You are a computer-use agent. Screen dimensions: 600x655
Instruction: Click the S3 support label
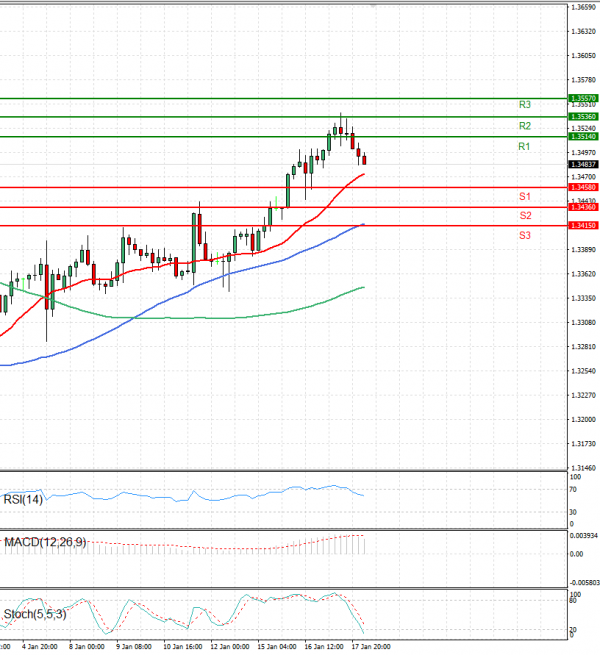tap(525, 235)
